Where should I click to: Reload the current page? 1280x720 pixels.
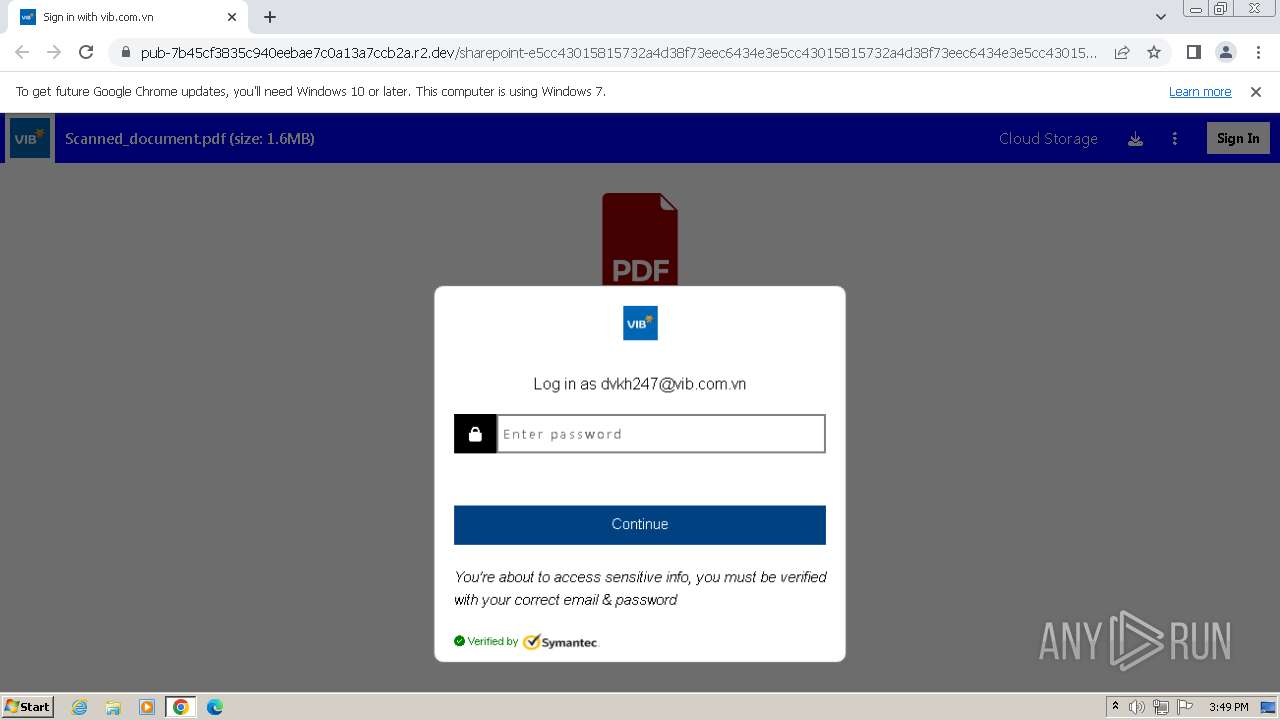pyautogui.click(x=86, y=52)
